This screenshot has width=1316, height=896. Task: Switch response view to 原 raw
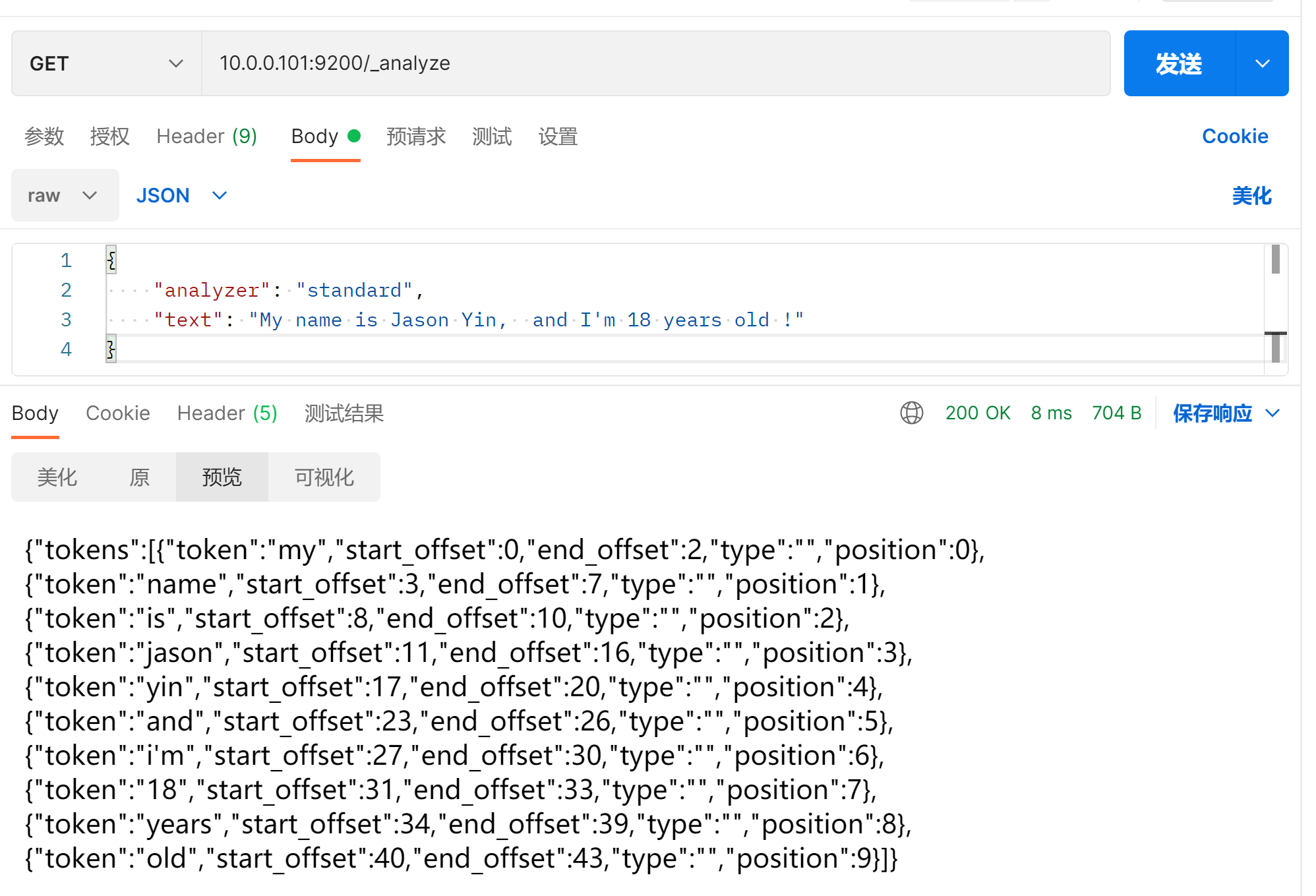click(x=140, y=477)
